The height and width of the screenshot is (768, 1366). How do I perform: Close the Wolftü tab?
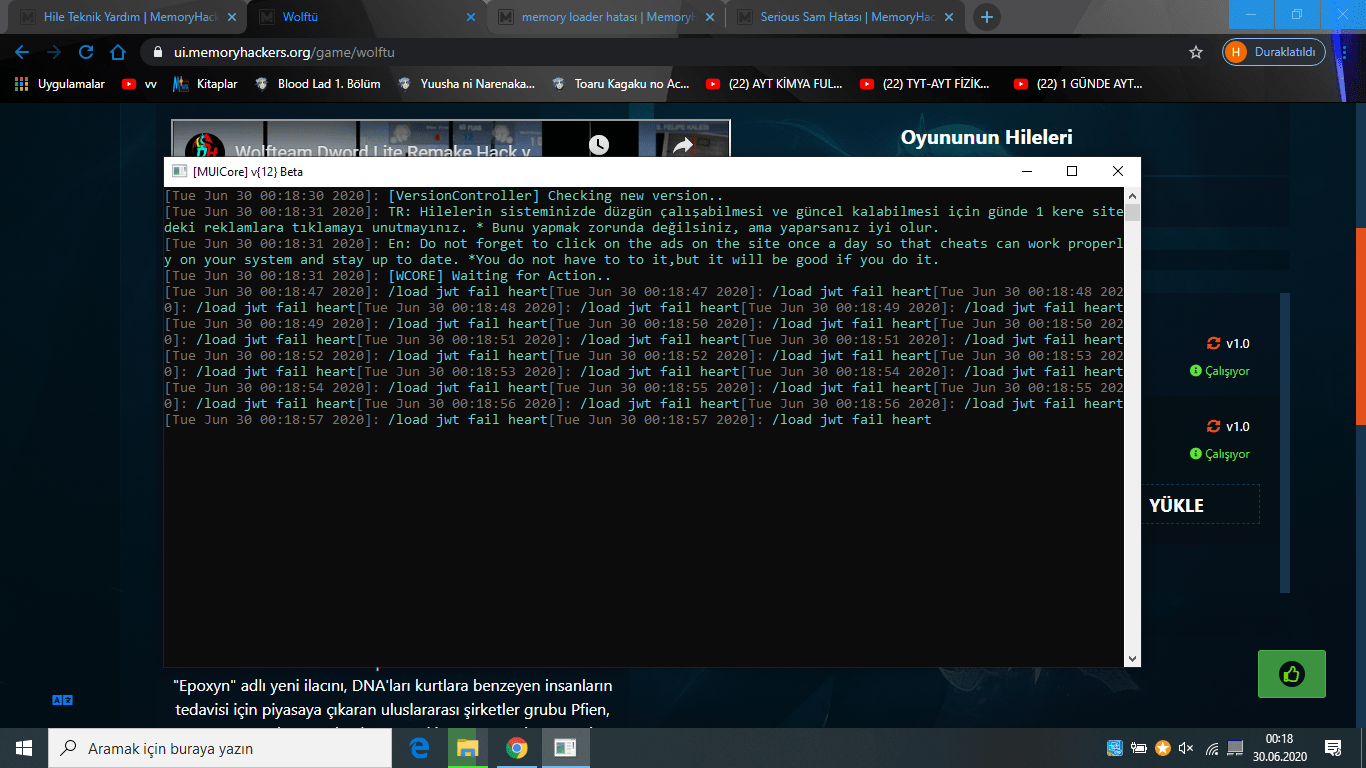471,17
